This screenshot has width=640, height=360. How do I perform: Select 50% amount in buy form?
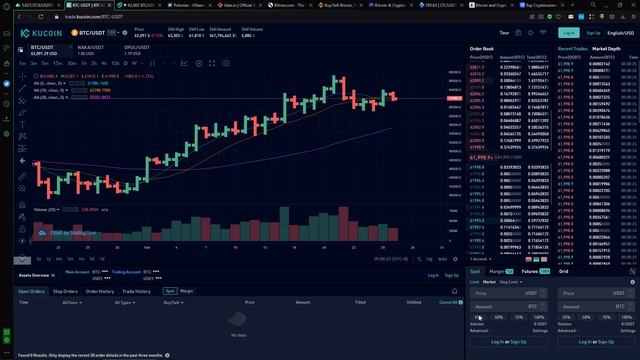(x=498, y=317)
